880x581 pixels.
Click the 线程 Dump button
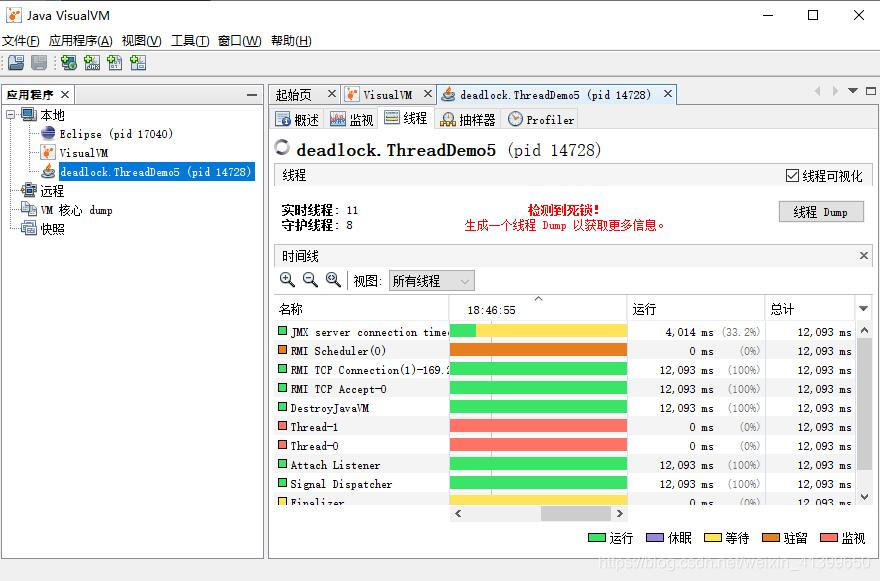821,212
